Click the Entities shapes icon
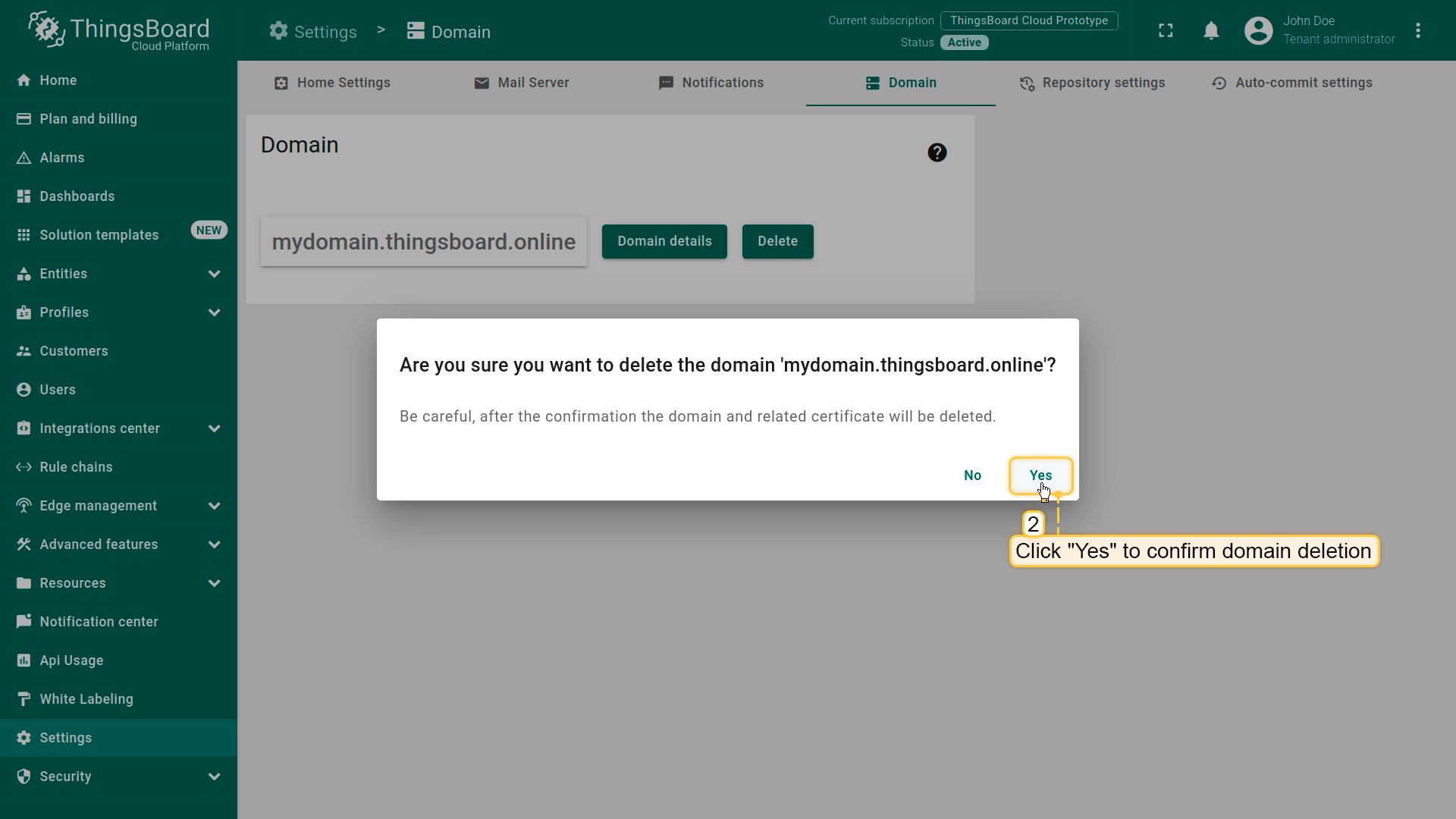 click(x=24, y=274)
